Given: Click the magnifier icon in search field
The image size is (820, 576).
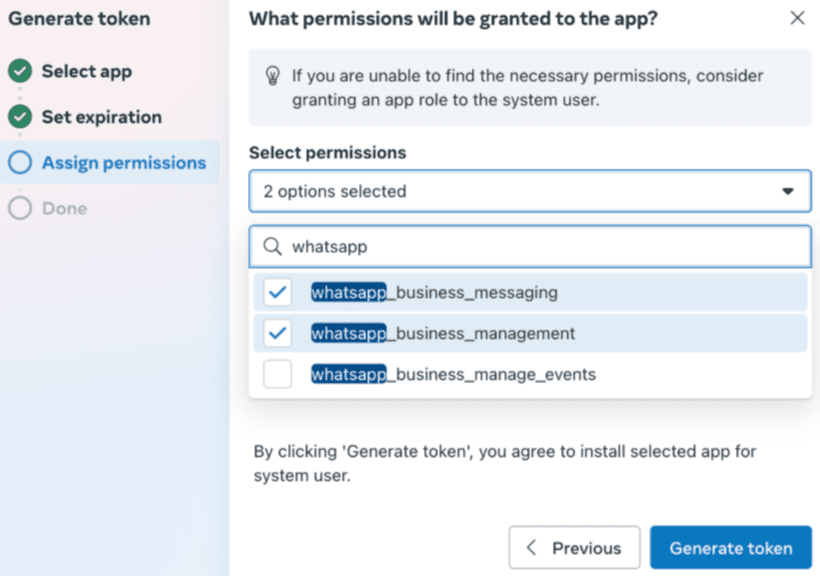Looking at the screenshot, I should (272, 246).
